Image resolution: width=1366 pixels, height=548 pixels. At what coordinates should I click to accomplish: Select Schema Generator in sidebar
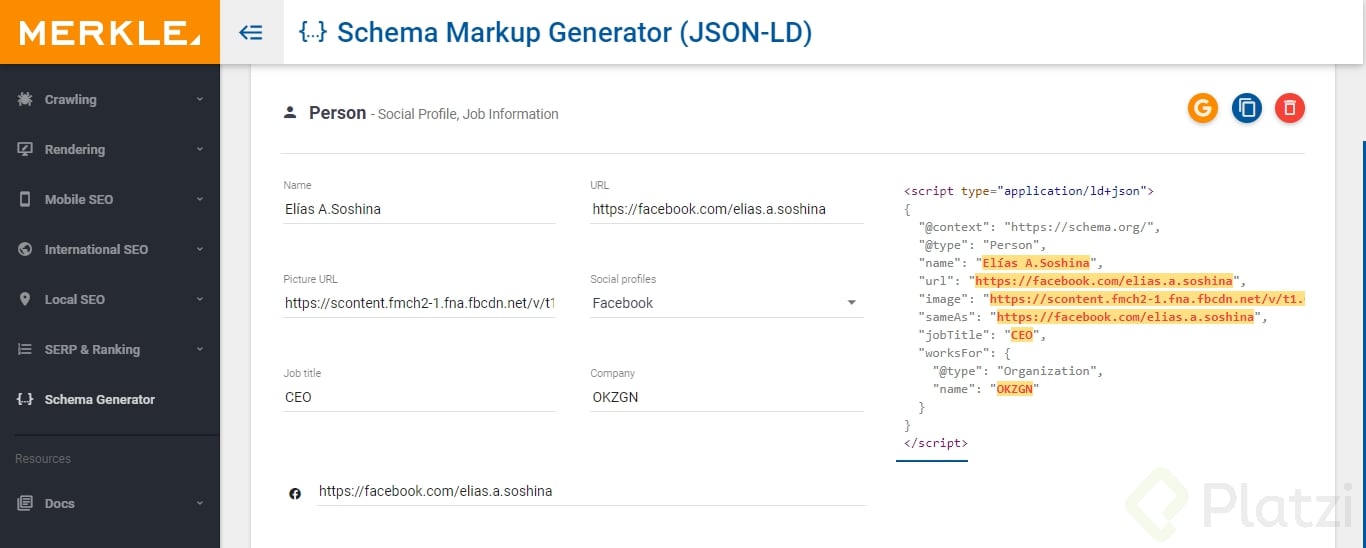pos(110,399)
